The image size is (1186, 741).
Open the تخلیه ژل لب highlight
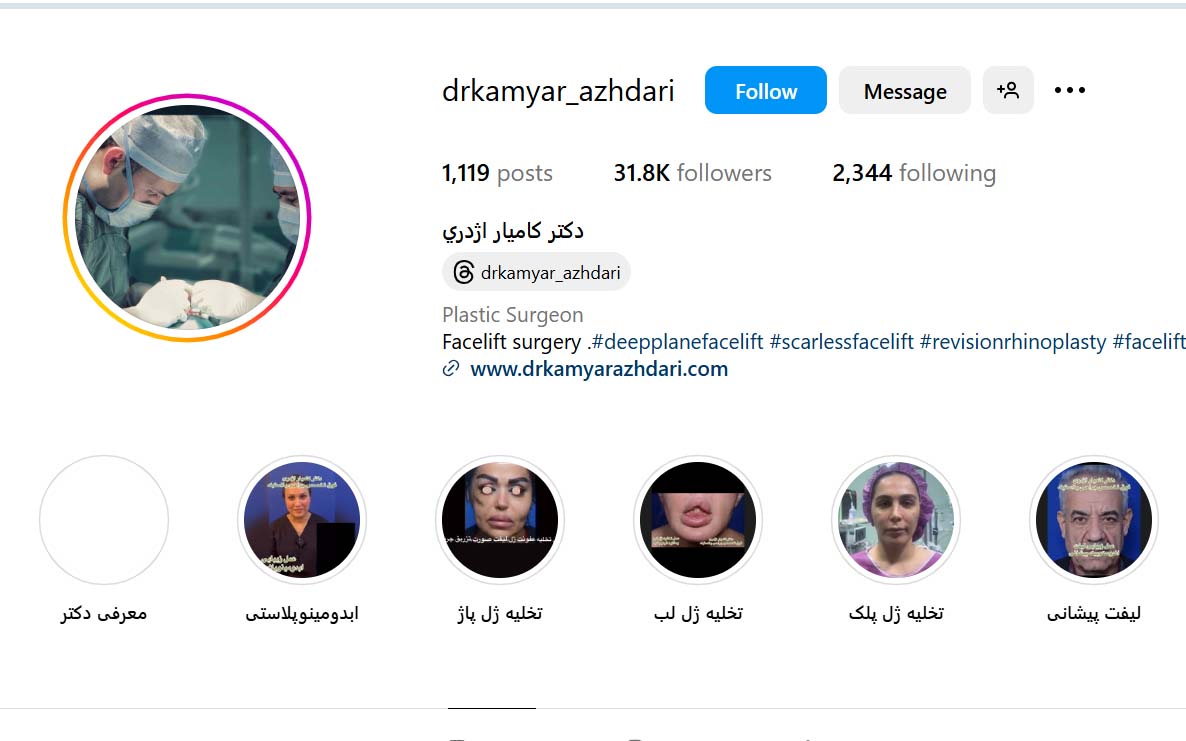(698, 519)
